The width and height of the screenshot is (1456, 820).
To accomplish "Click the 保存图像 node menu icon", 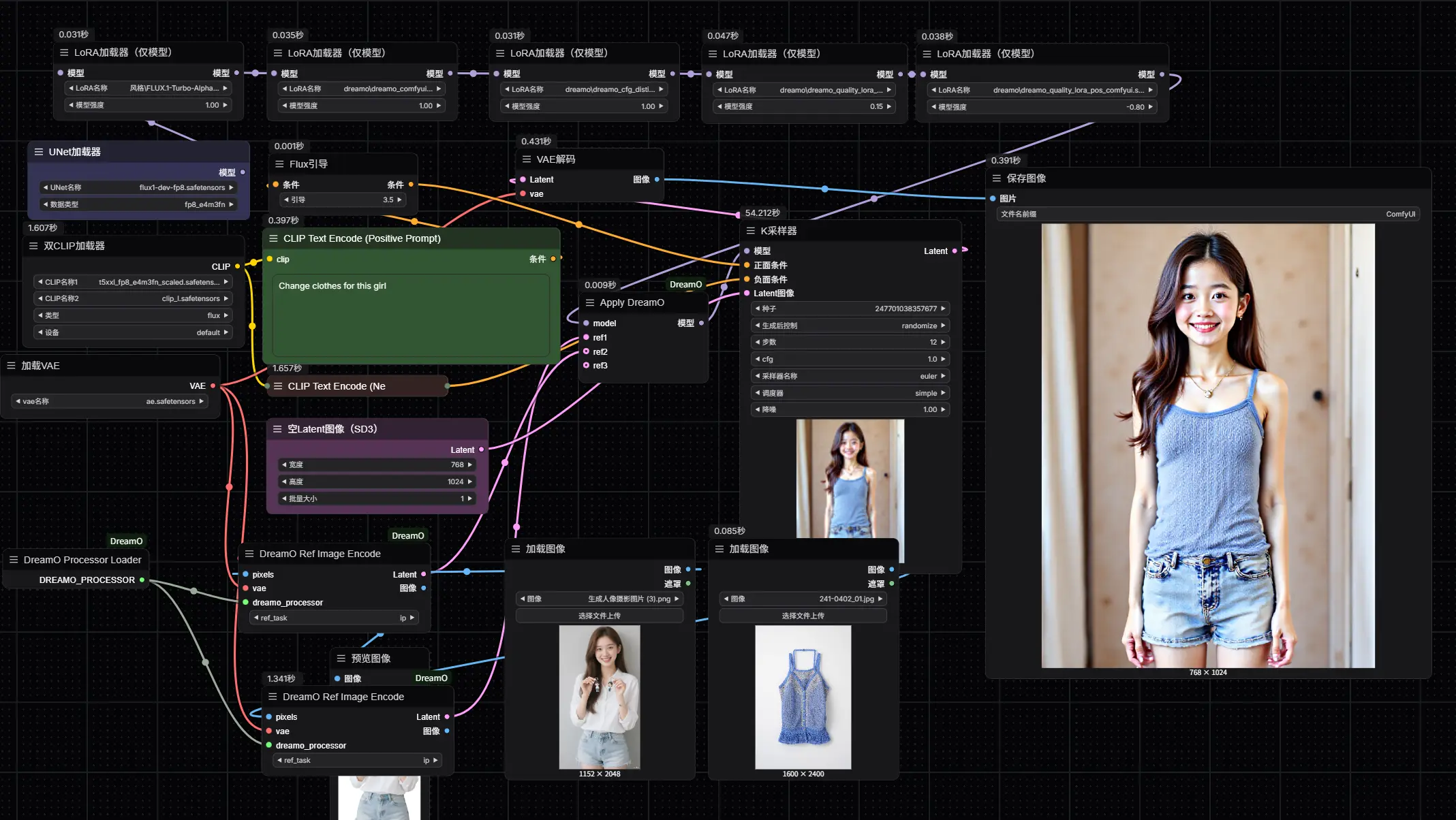I will (x=996, y=178).
